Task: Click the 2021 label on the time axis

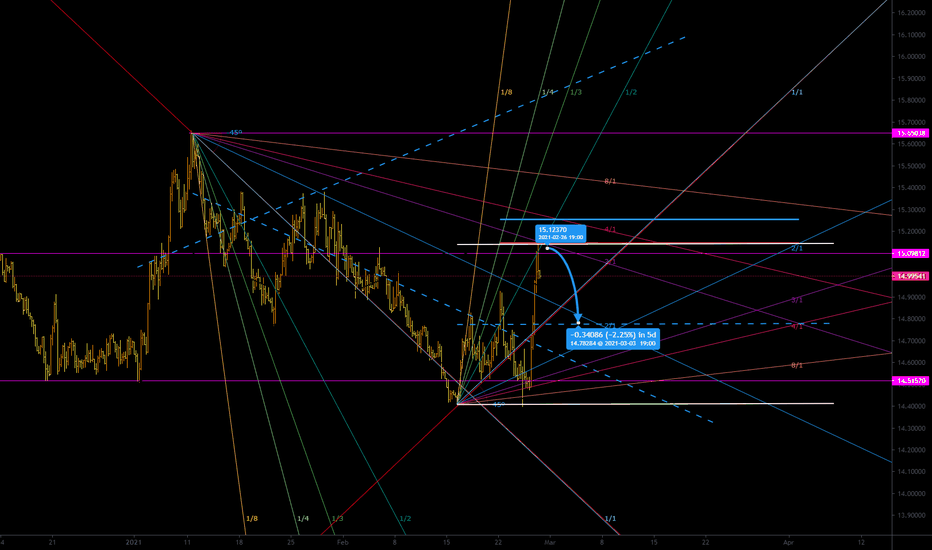Action: coord(134,542)
